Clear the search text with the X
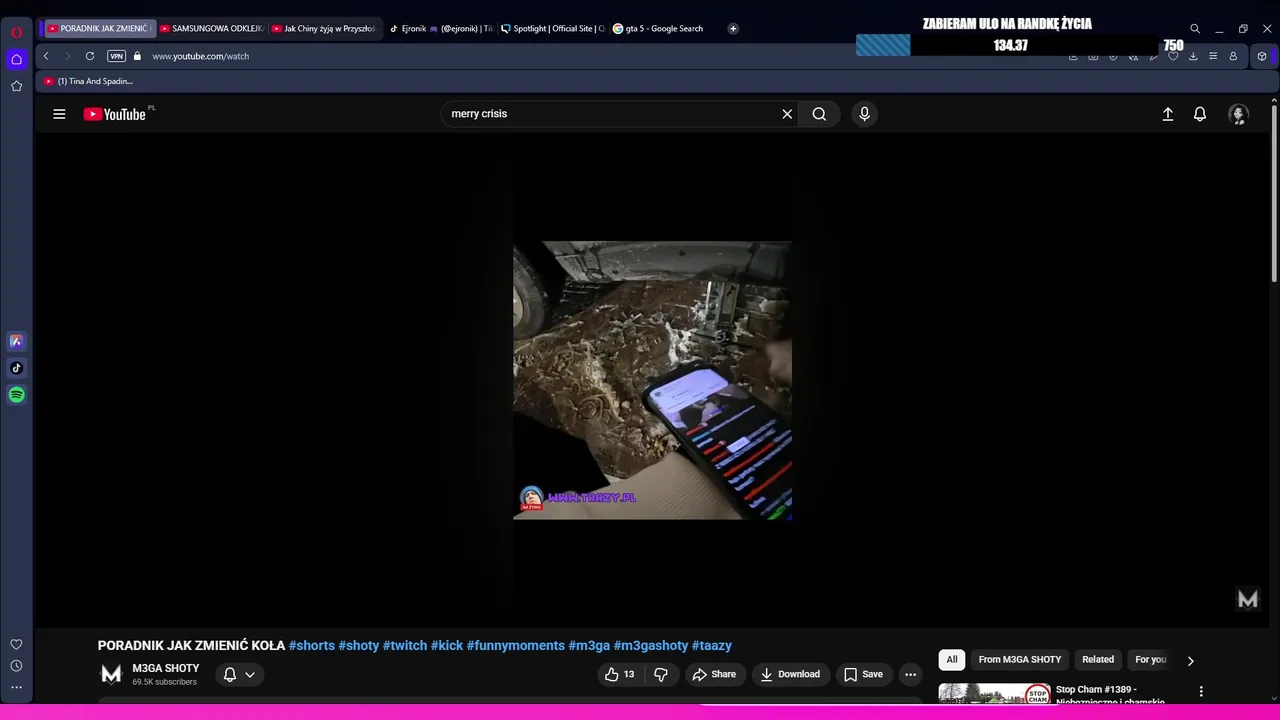The image size is (1280, 720). pyautogui.click(x=787, y=114)
